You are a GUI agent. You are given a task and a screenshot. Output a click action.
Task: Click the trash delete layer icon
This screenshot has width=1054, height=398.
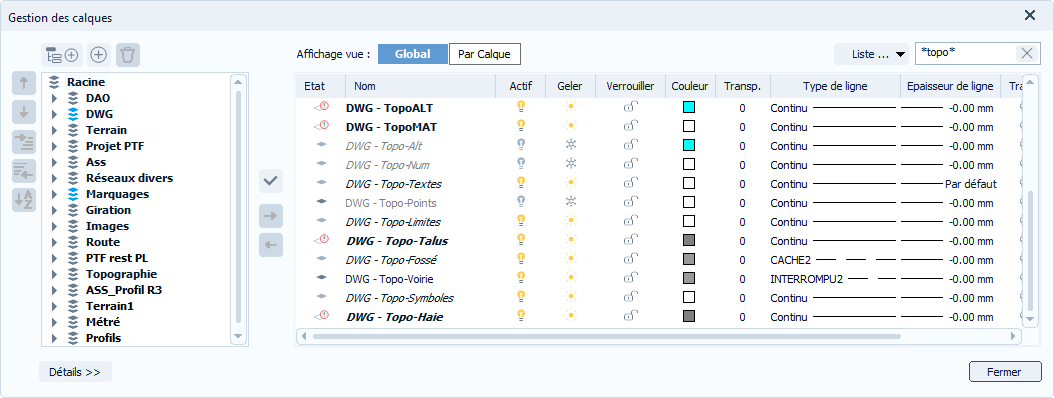(128, 55)
